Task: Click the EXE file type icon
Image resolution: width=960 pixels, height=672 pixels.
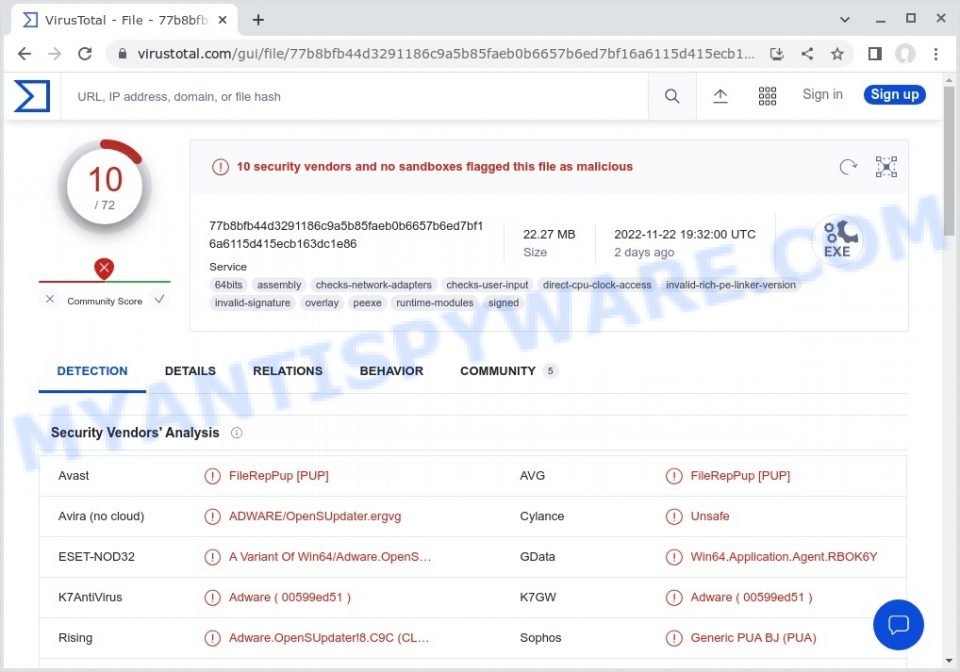Action: tap(840, 236)
